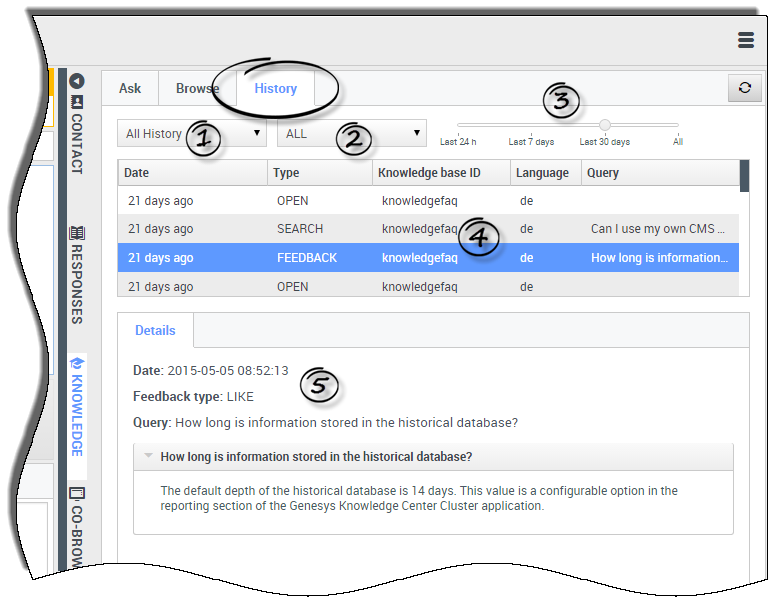Click the time range slider handle
The image size is (768, 597).
[x=605, y=125]
